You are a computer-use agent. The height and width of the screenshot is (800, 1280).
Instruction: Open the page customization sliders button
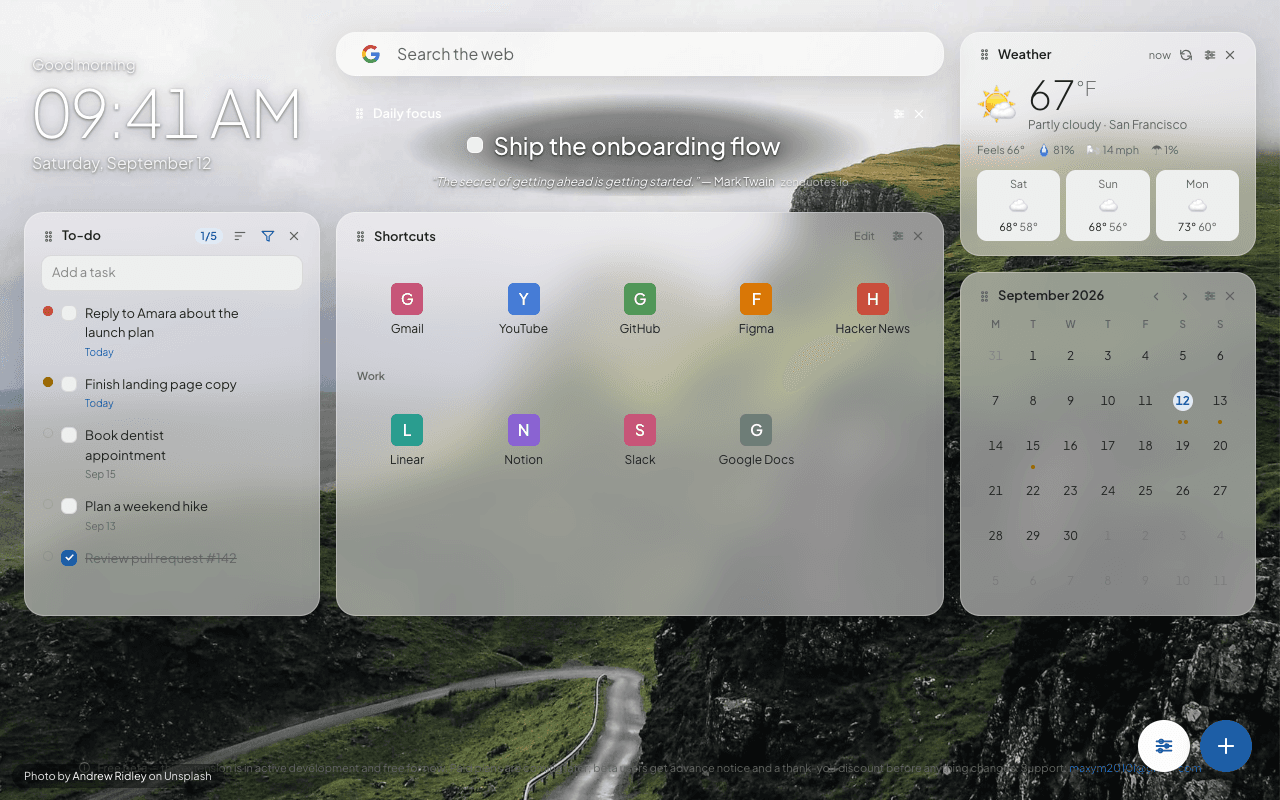(1164, 746)
